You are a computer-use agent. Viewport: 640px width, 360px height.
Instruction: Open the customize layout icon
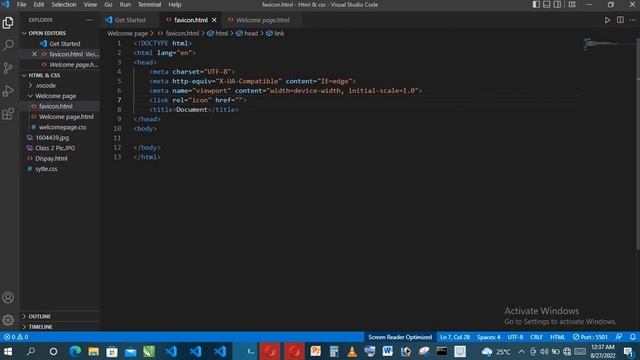coord(572,4)
